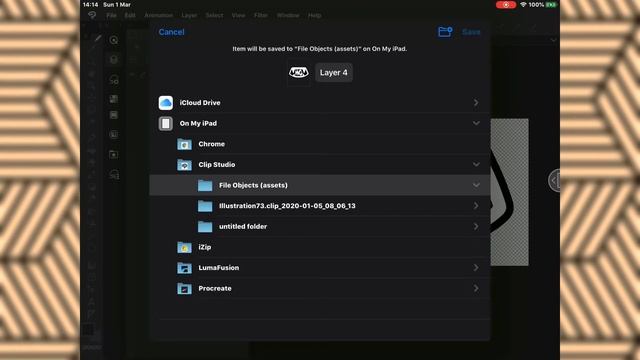Open the View menu
Viewport: 640px width, 360px height.
tap(238, 16)
